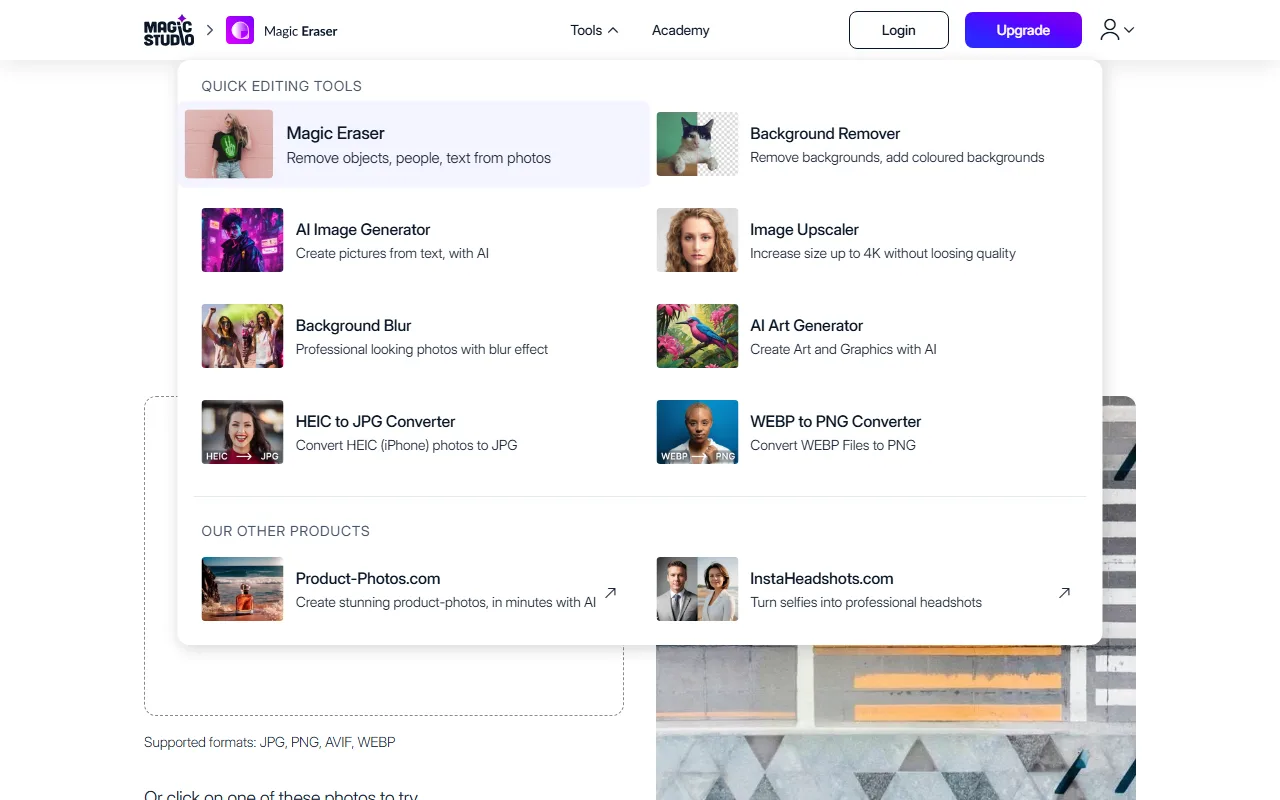Open the Academy menu item

coord(680,30)
